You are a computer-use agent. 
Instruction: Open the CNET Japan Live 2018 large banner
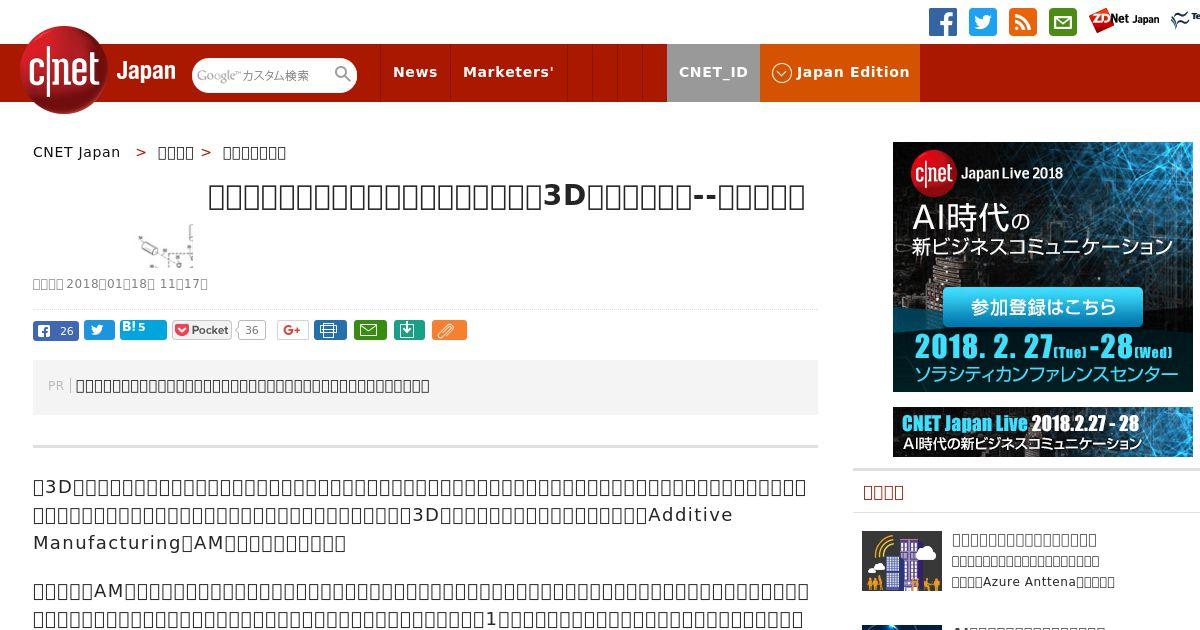point(1043,267)
